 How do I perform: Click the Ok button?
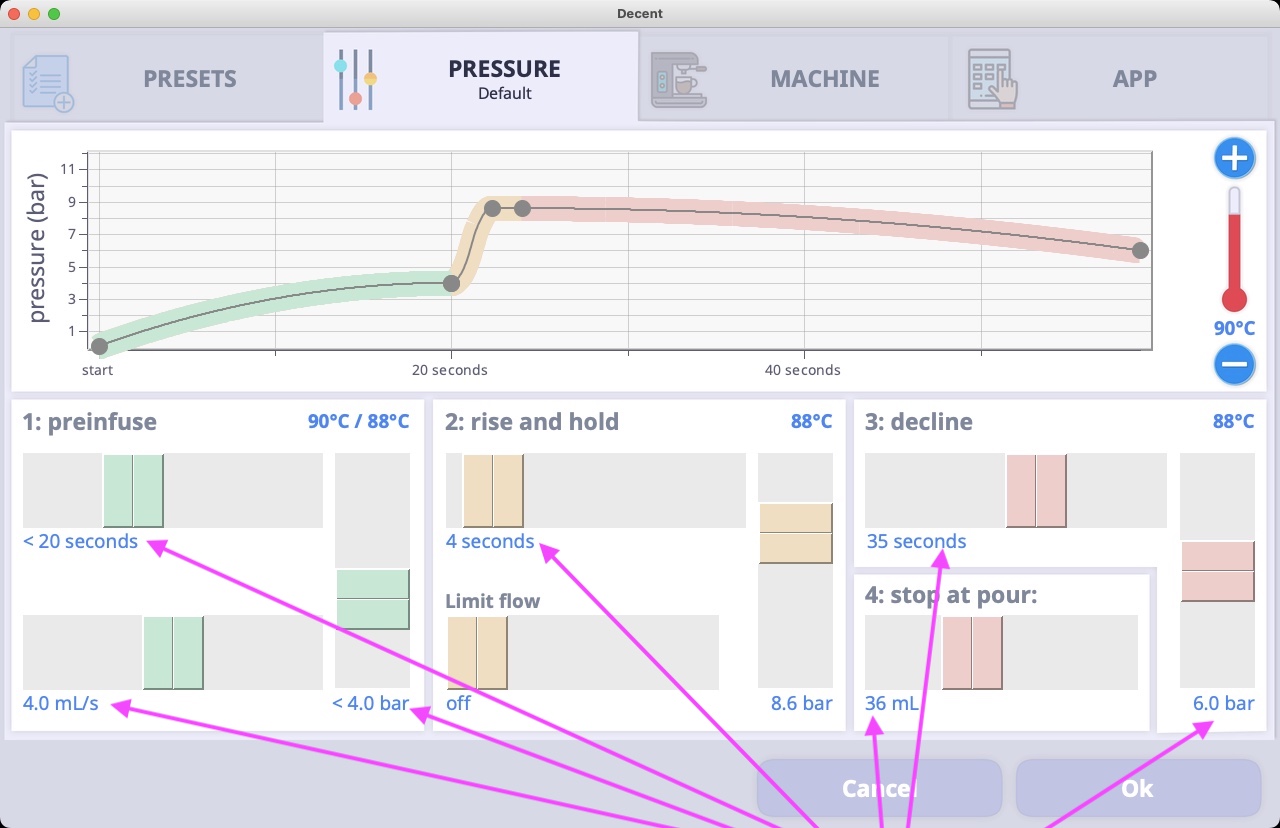(x=1138, y=788)
